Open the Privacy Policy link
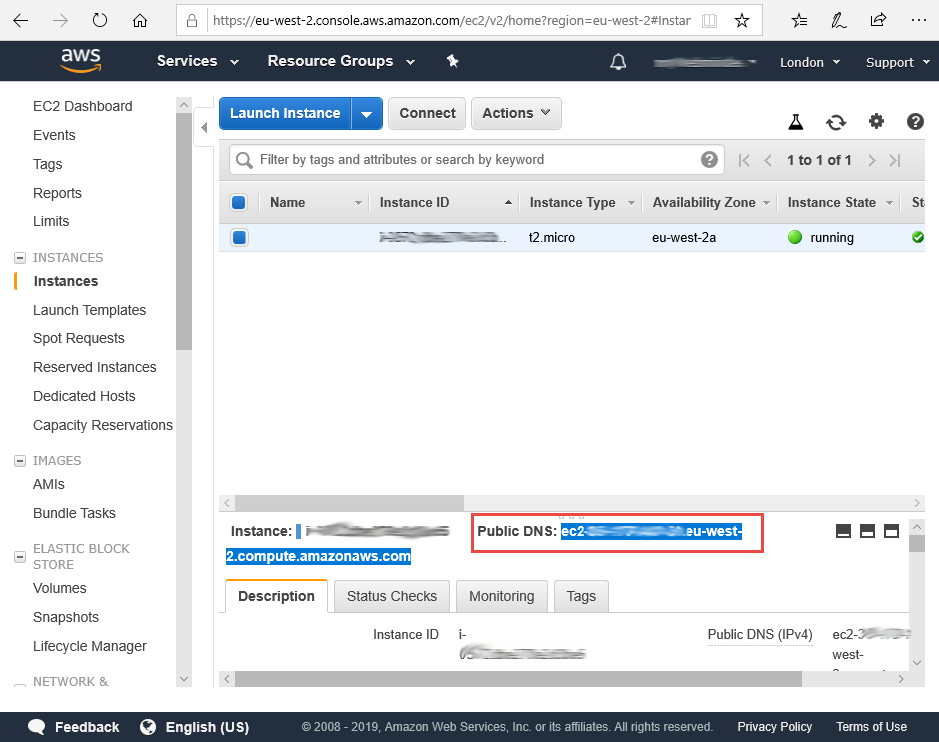This screenshot has height=742, width=939. point(774,726)
